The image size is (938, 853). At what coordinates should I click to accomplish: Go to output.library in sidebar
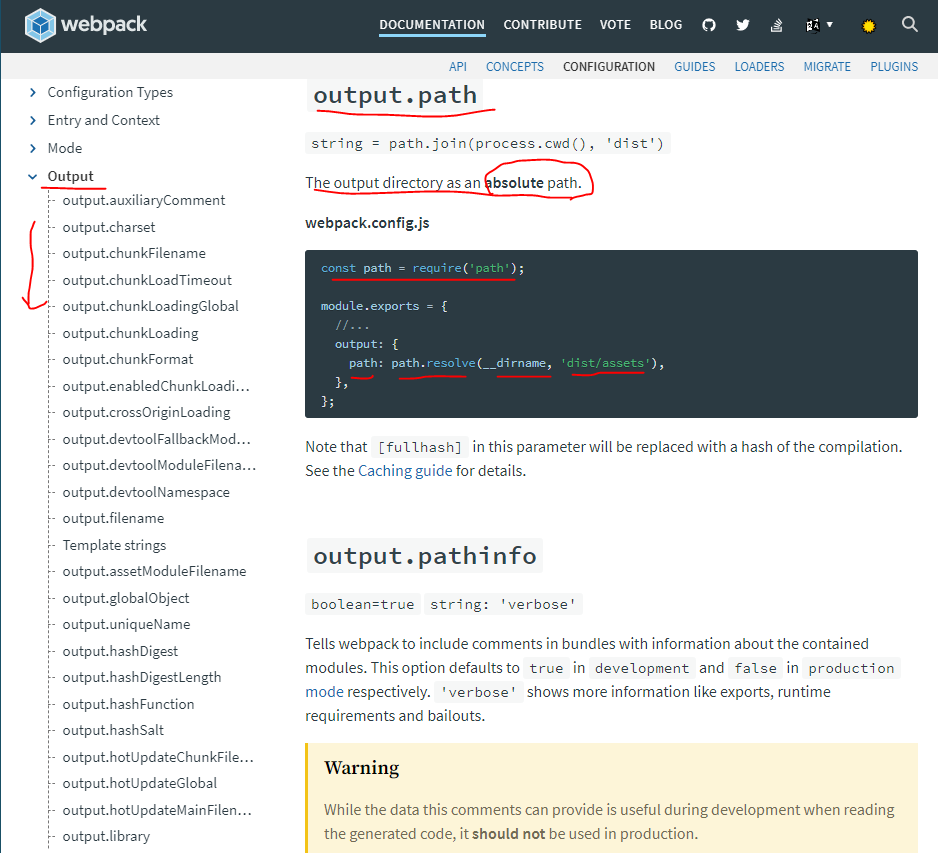106,836
